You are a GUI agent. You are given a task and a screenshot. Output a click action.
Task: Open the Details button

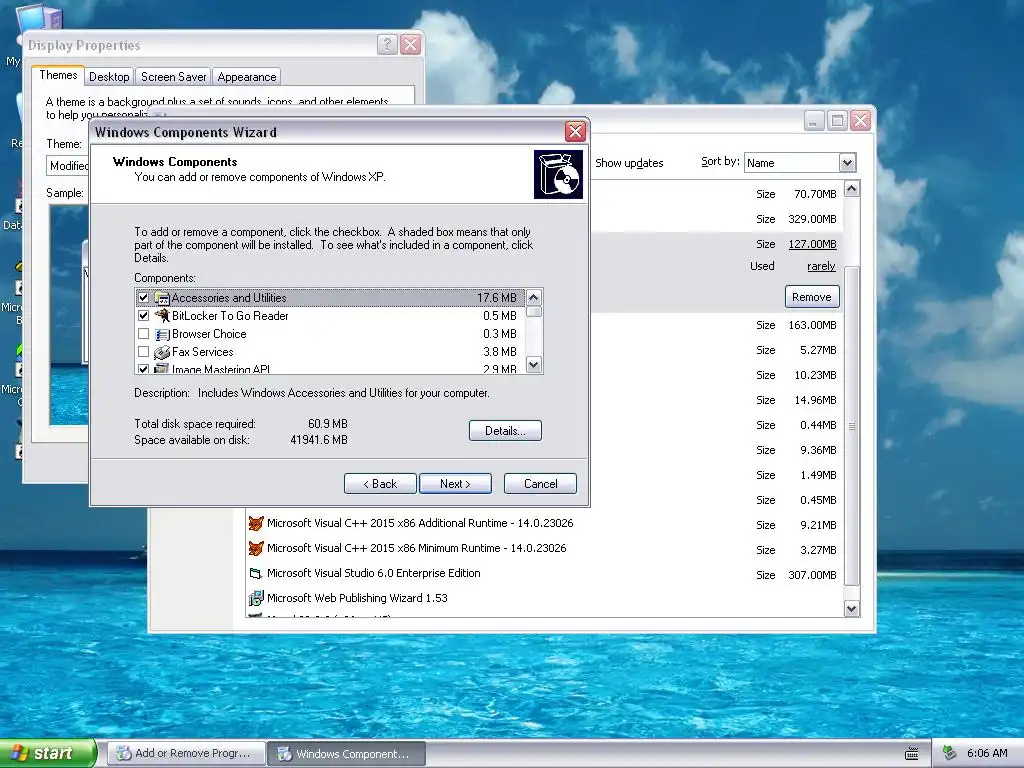point(505,431)
